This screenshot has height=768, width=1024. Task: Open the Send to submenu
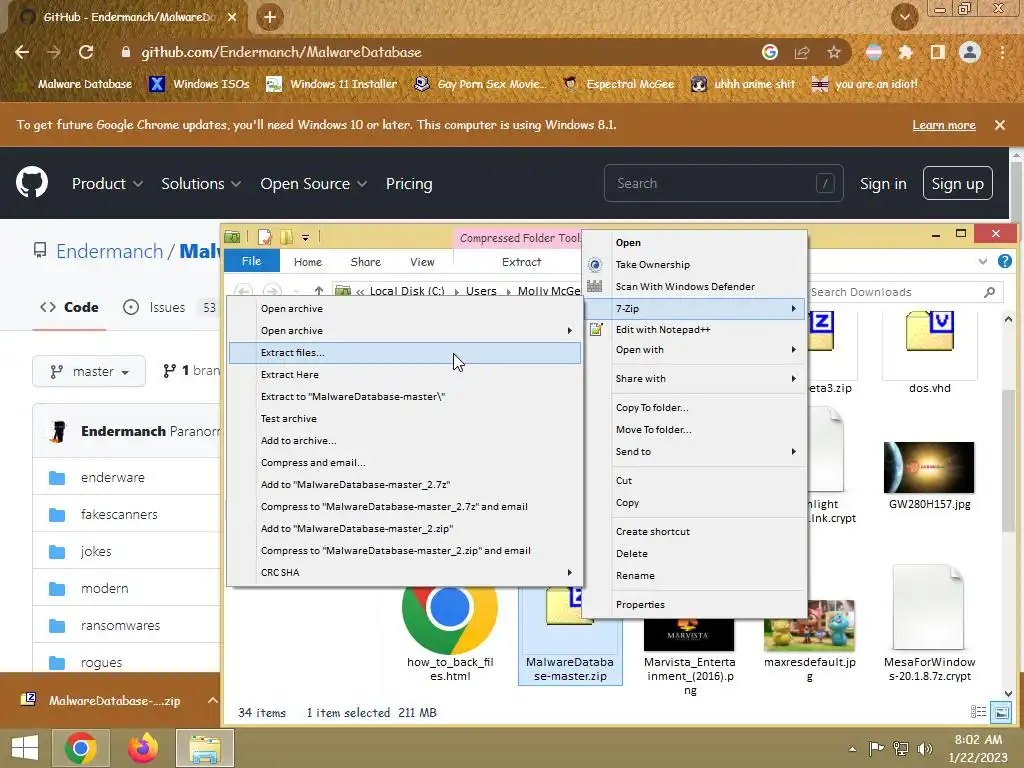[695, 451]
